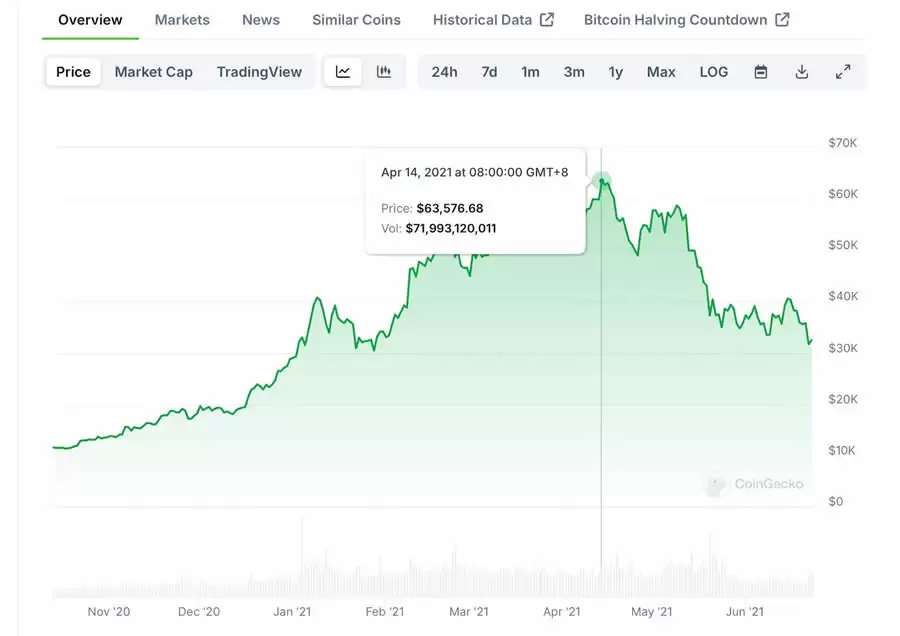The width and height of the screenshot is (900, 636).
Task: Set time range to 7d
Action: coord(489,72)
